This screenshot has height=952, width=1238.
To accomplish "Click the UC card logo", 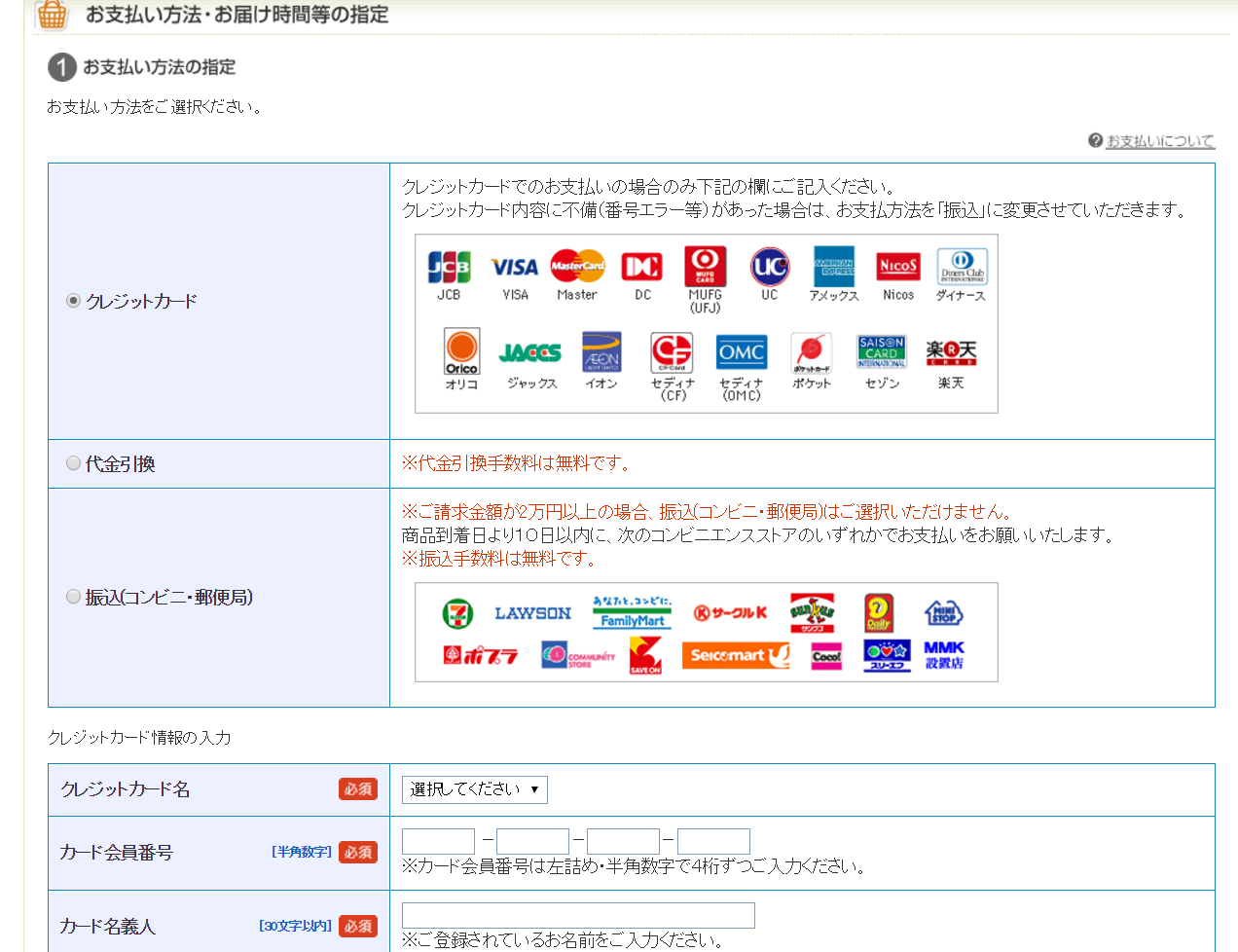I will (770, 267).
